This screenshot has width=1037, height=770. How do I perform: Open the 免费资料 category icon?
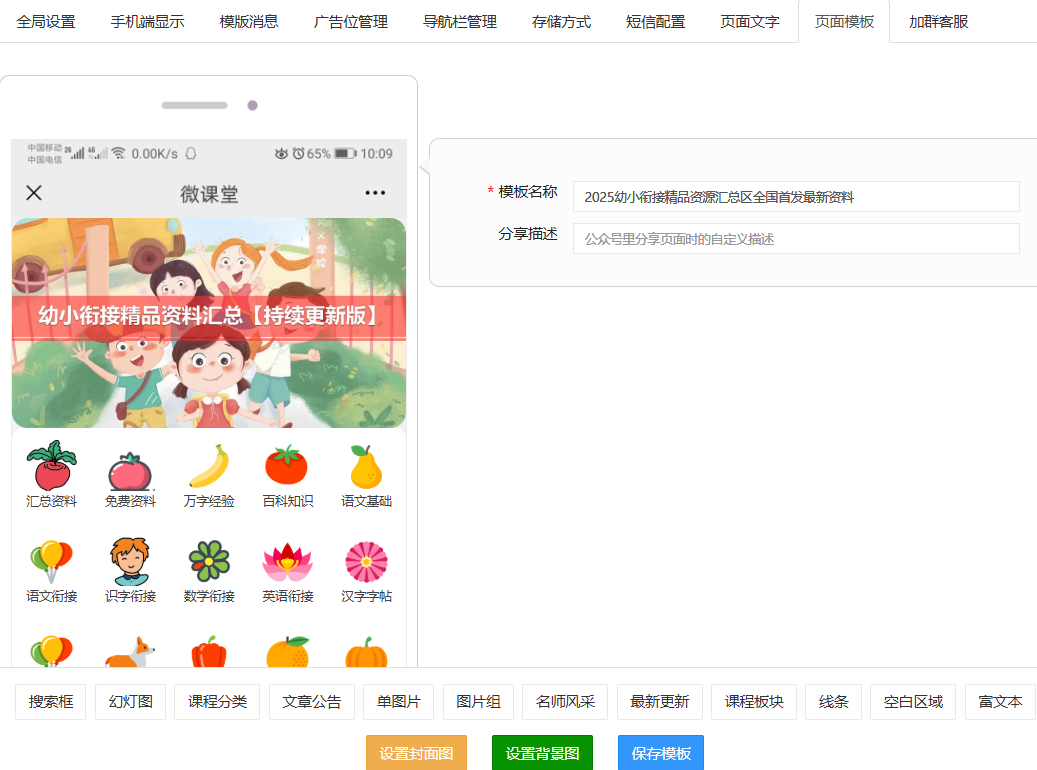130,468
